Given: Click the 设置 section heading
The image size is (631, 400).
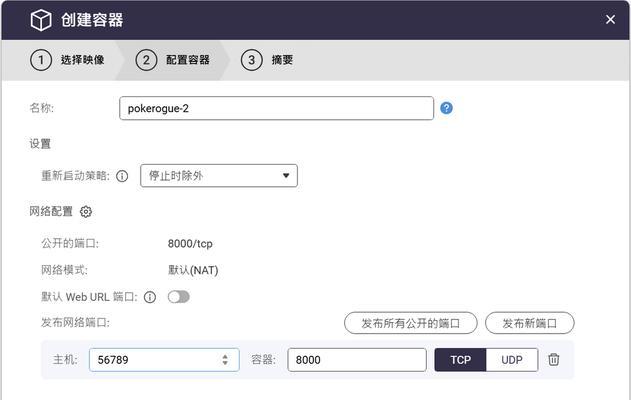Looking at the screenshot, I should click(40, 144).
